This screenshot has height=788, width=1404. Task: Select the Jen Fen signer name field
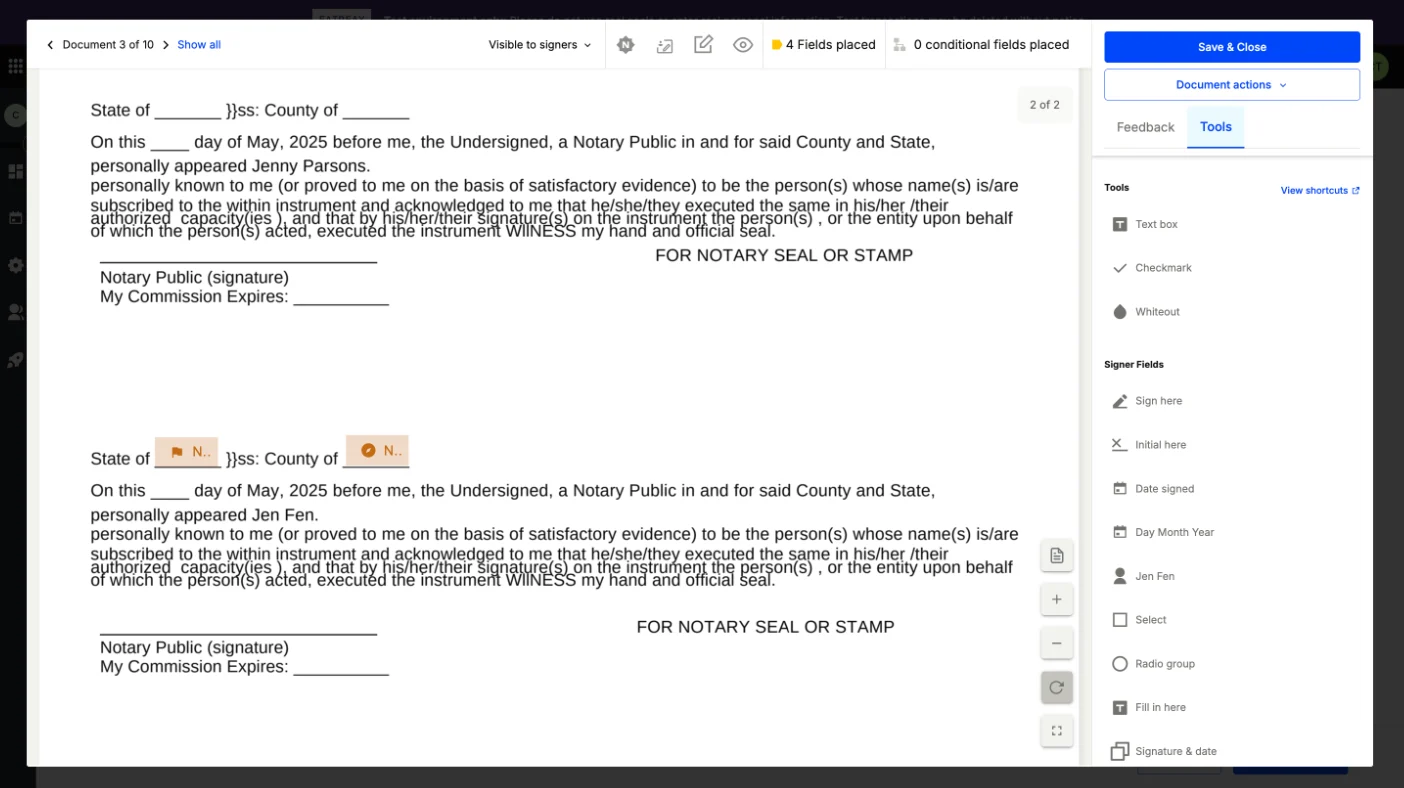(x=1143, y=576)
